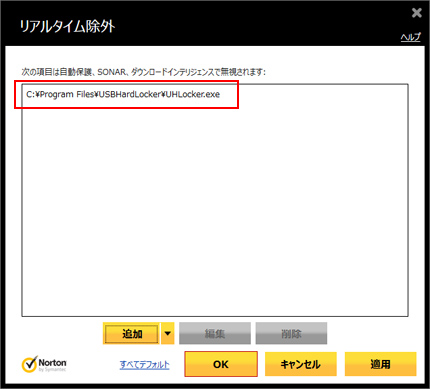Expand the dropdown arrow beside 追加

(x=168, y=333)
